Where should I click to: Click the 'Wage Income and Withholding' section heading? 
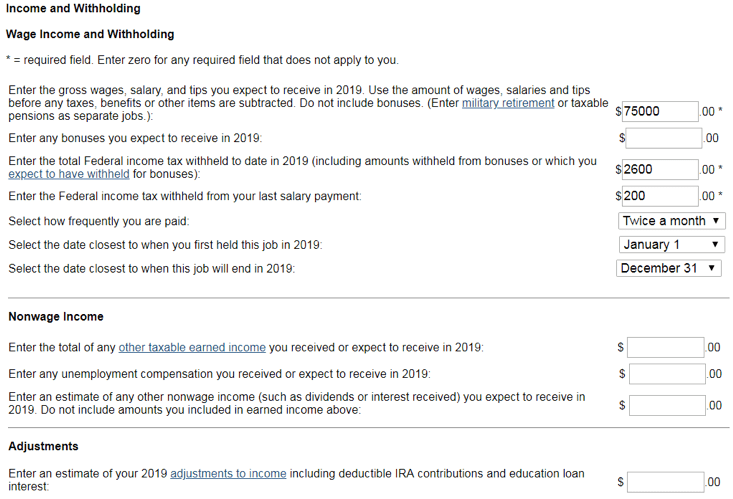90,35
